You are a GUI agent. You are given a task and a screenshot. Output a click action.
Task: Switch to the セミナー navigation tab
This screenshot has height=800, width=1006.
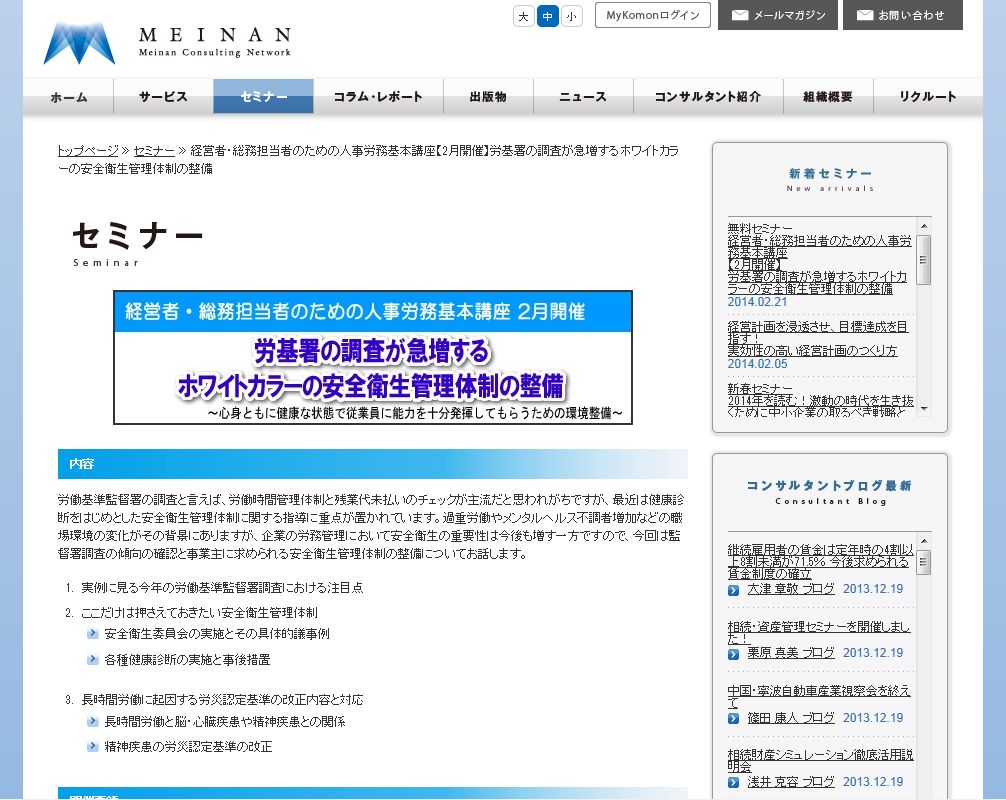pyautogui.click(x=262, y=96)
